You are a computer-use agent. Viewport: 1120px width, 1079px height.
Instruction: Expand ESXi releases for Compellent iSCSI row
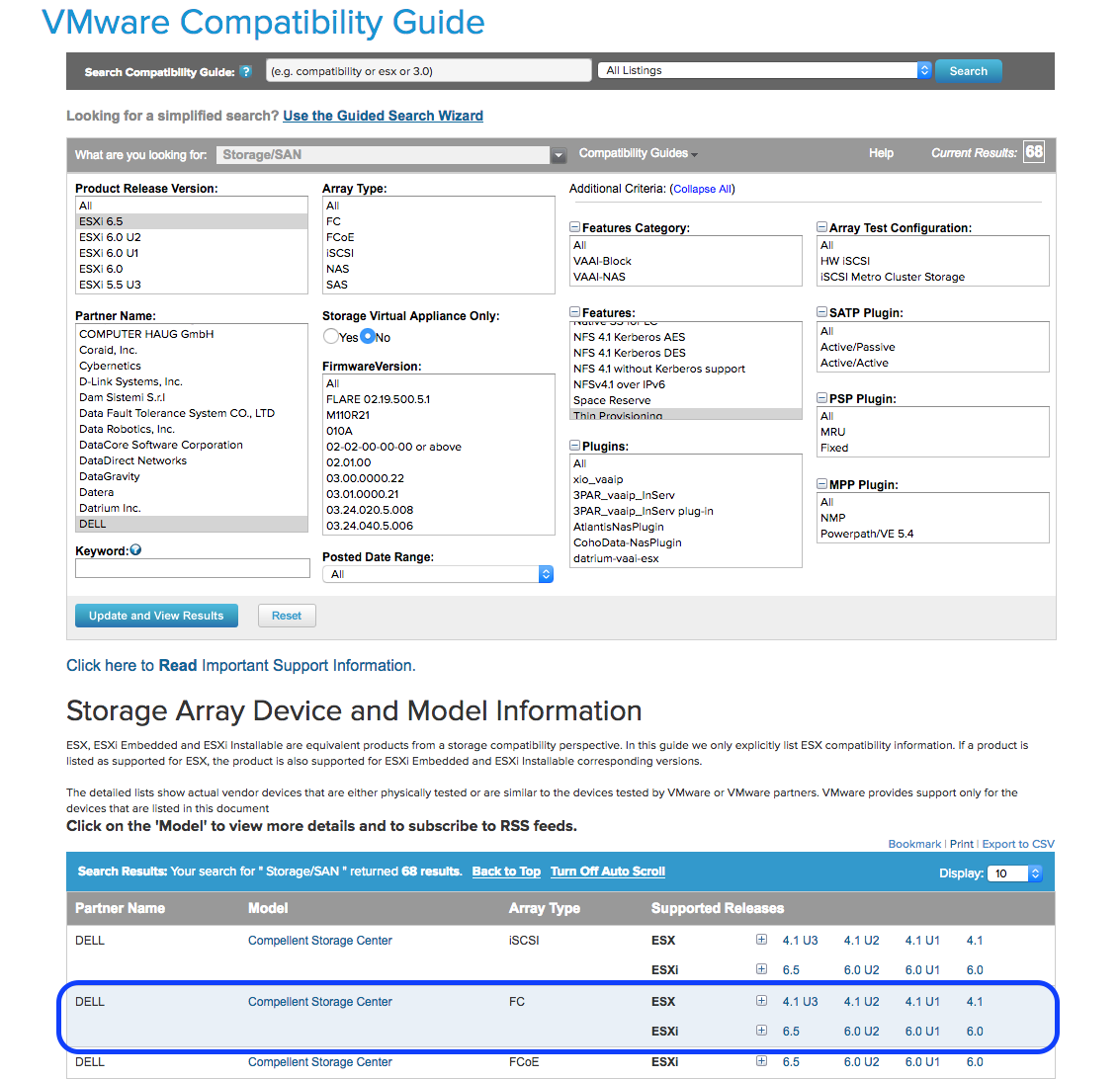[x=761, y=969]
